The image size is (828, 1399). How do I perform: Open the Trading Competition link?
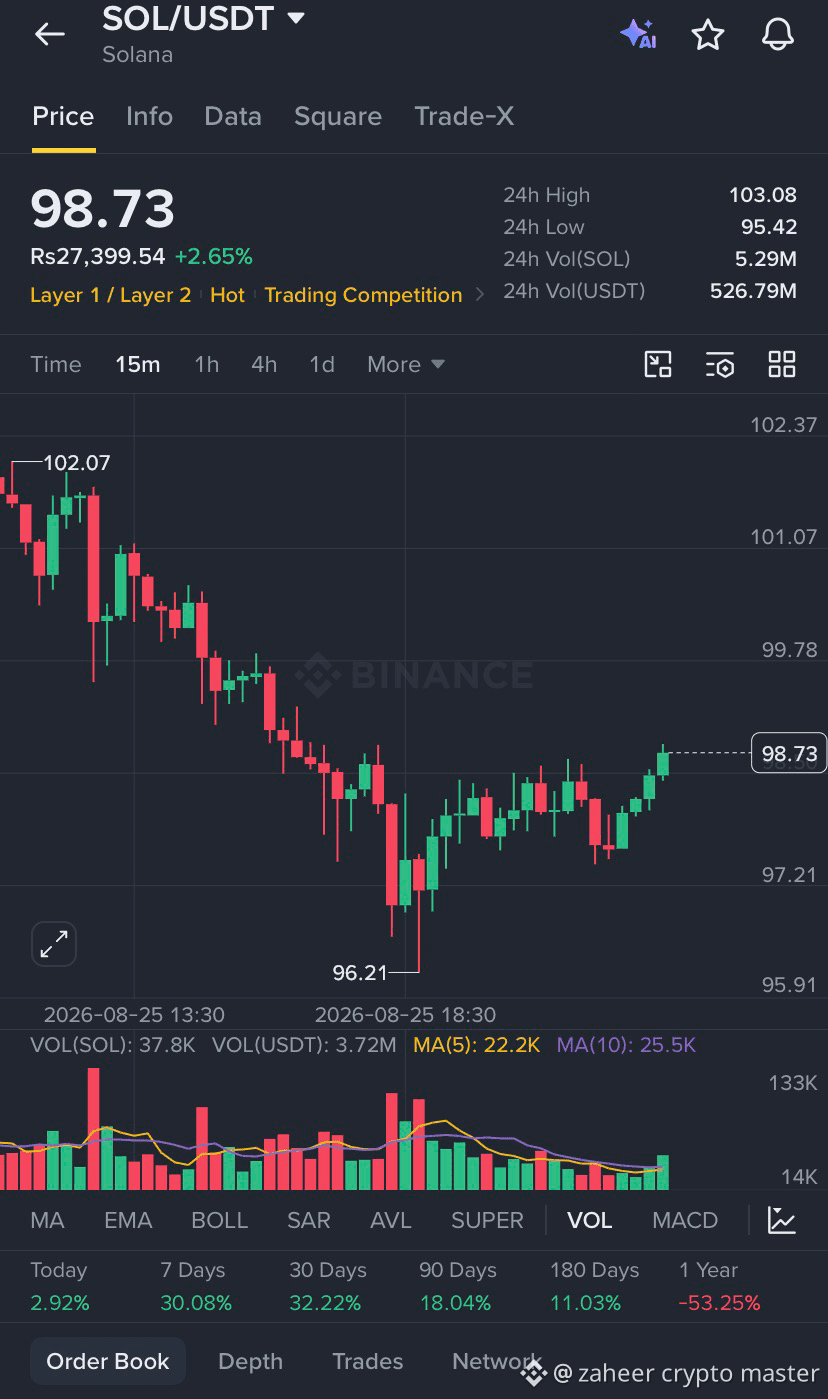tap(363, 295)
